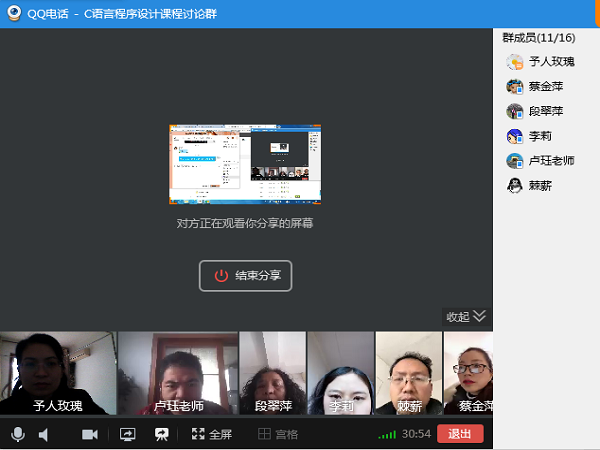Click the red 退出 exit button
This screenshot has height=450, width=600.
pos(460,434)
